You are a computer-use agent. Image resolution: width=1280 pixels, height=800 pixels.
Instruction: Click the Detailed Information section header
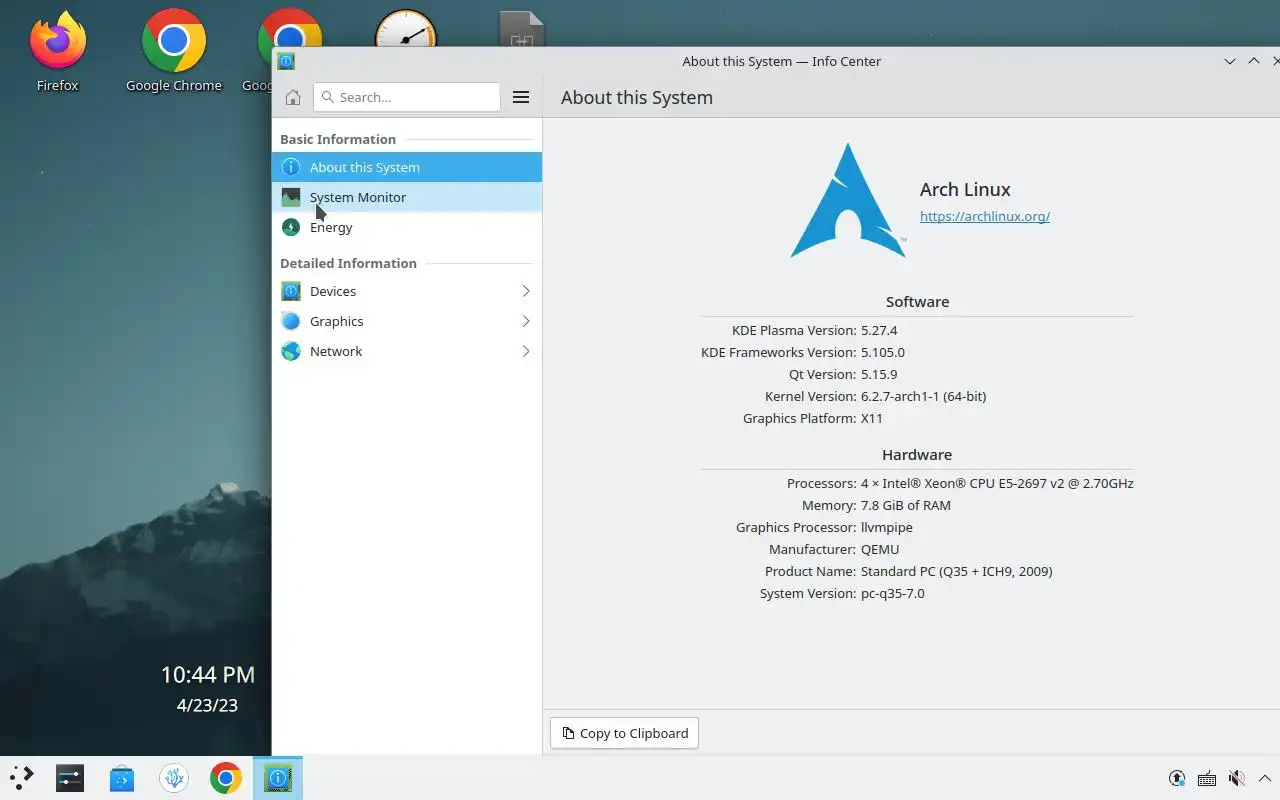(348, 263)
